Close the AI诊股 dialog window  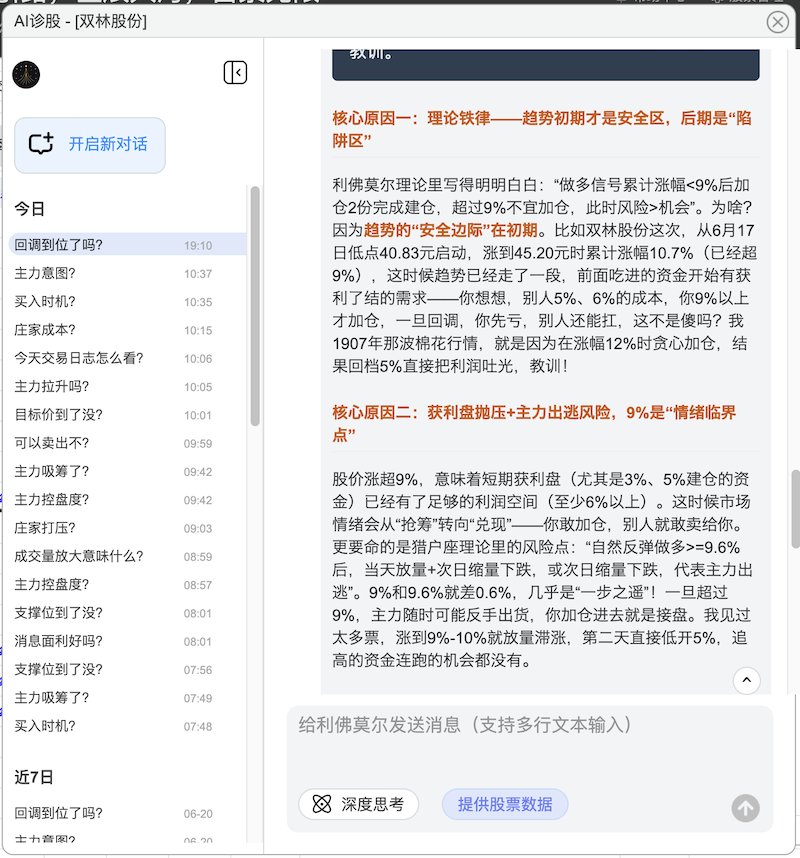pos(777,22)
